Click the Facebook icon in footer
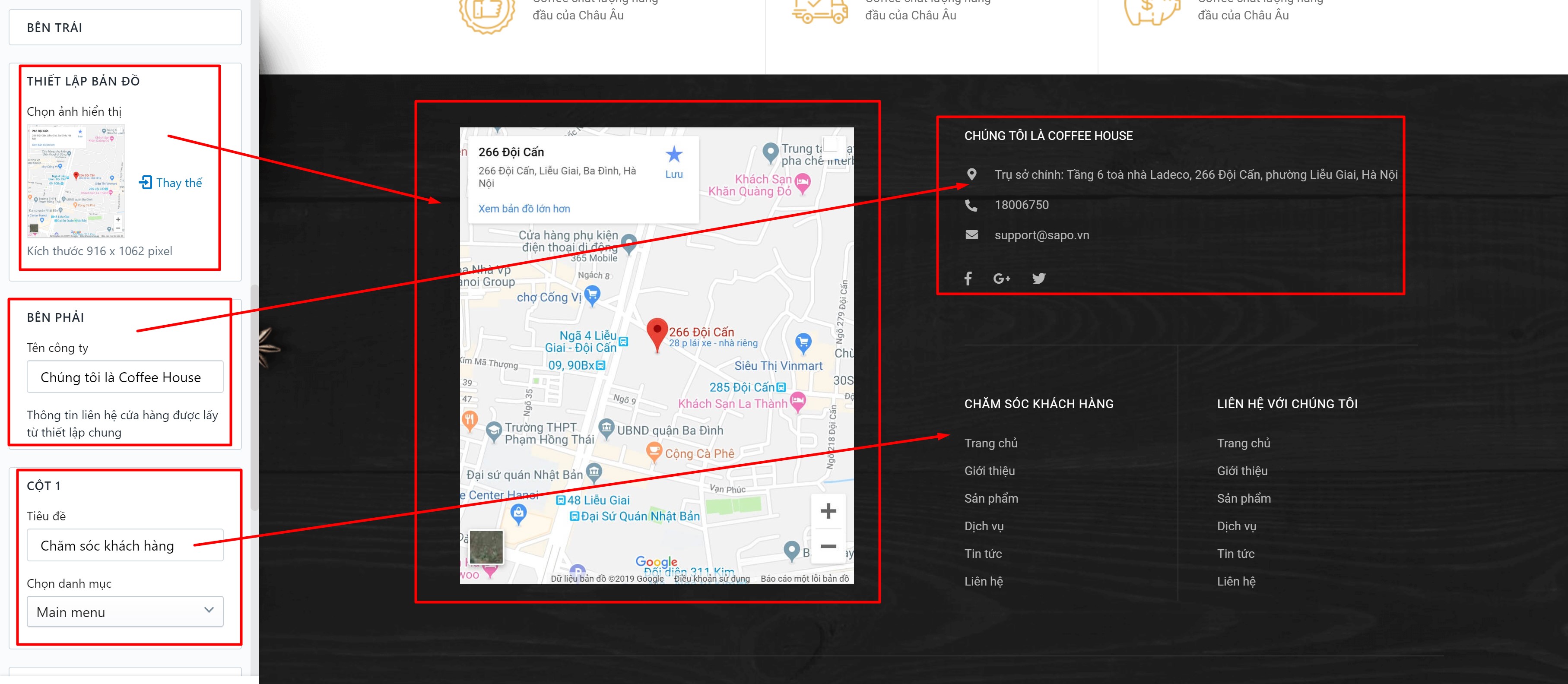The height and width of the screenshot is (684, 1568). pos(968,278)
